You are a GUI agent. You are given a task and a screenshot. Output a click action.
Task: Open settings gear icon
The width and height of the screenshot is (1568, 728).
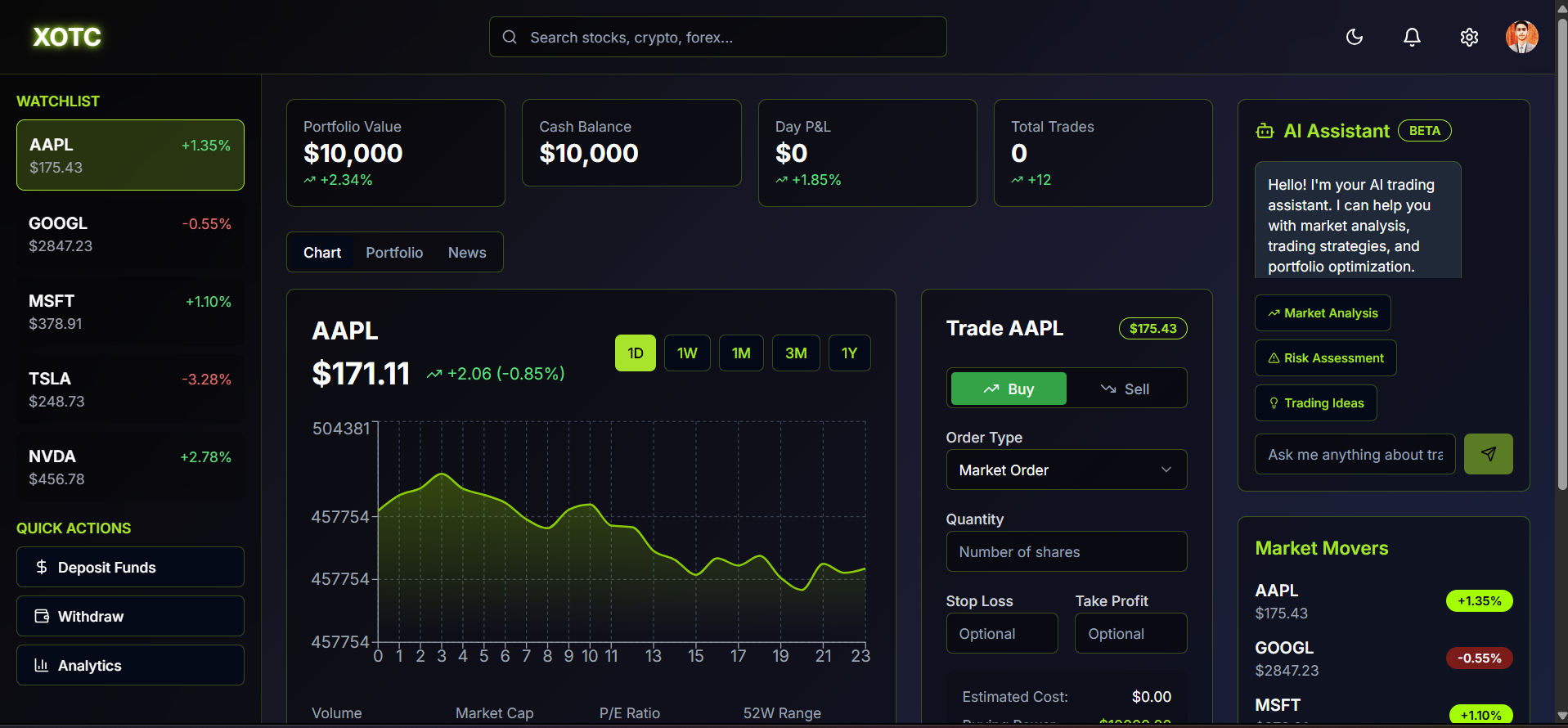pyautogui.click(x=1469, y=37)
